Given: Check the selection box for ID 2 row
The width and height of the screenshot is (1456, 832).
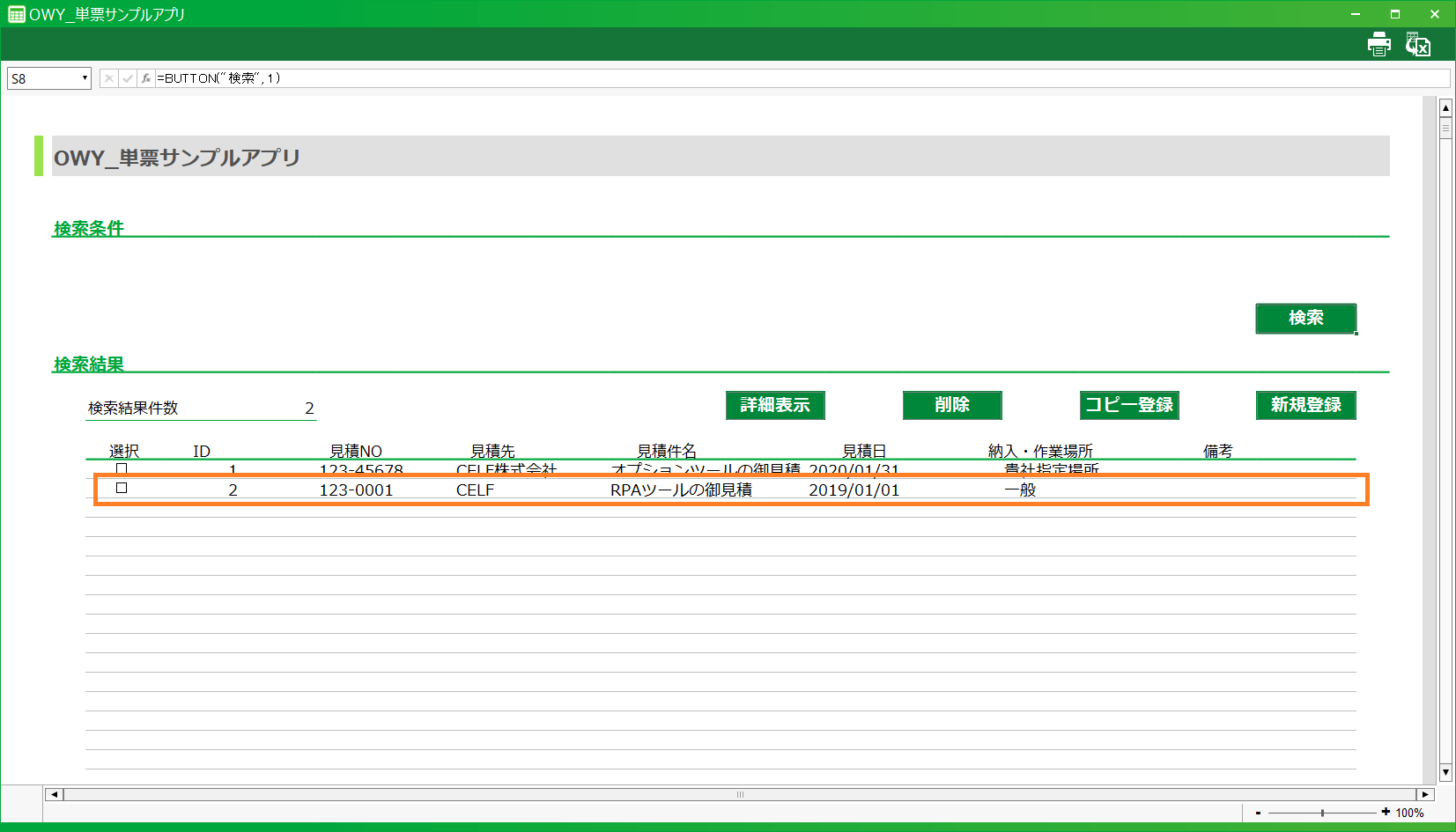Looking at the screenshot, I should click(122, 488).
